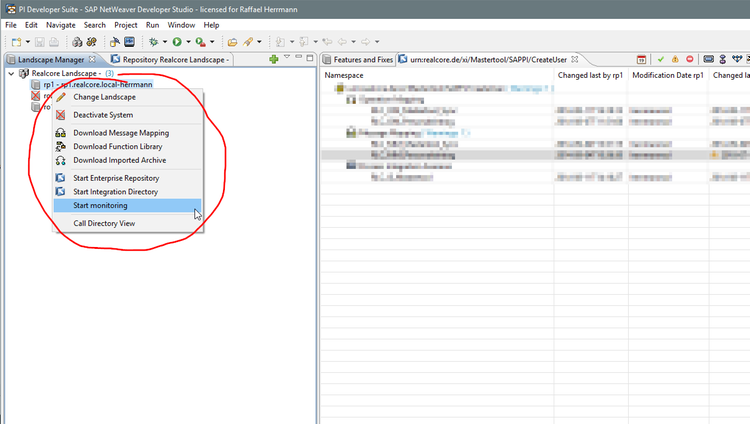This screenshot has width=750, height=424.
Task: Open the Search menu
Action: coord(95,25)
